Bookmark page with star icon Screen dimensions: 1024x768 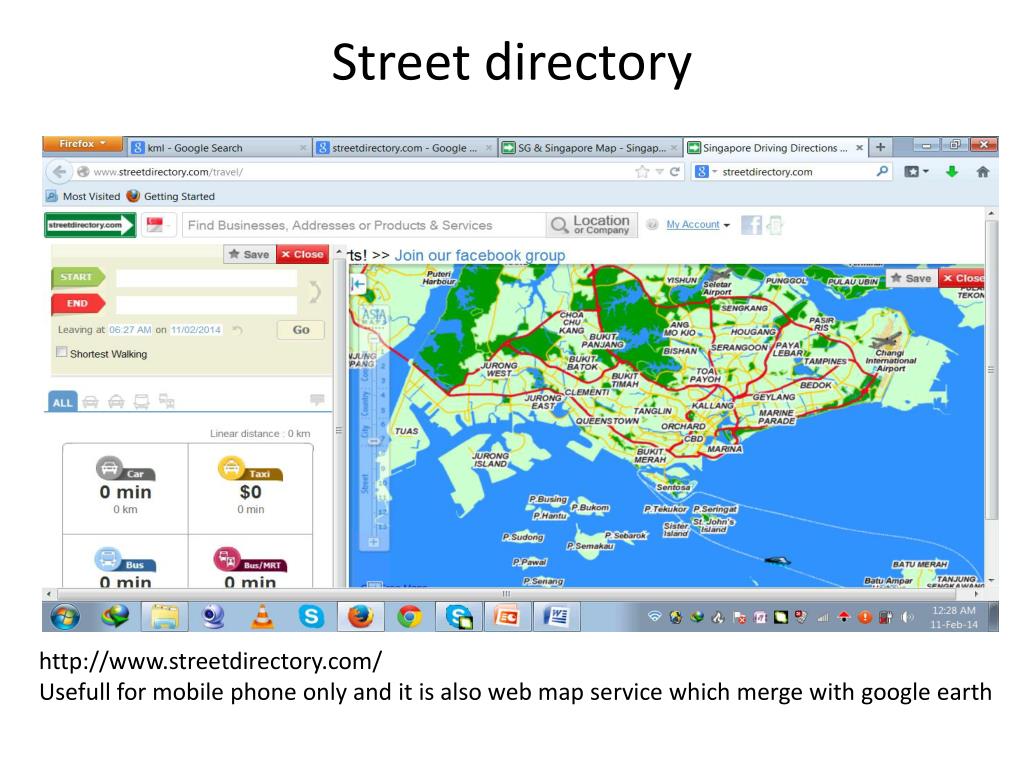click(x=642, y=172)
